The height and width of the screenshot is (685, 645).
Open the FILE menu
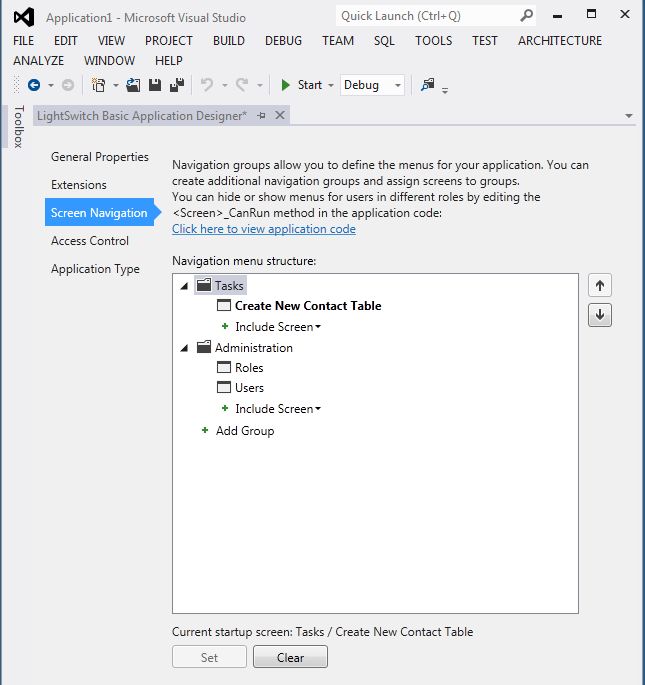point(24,41)
